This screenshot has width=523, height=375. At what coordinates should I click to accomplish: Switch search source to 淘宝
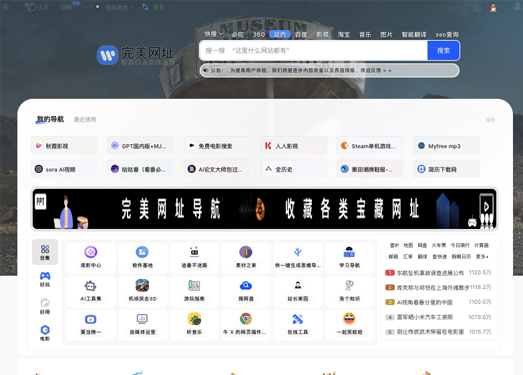tap(344, 34)
